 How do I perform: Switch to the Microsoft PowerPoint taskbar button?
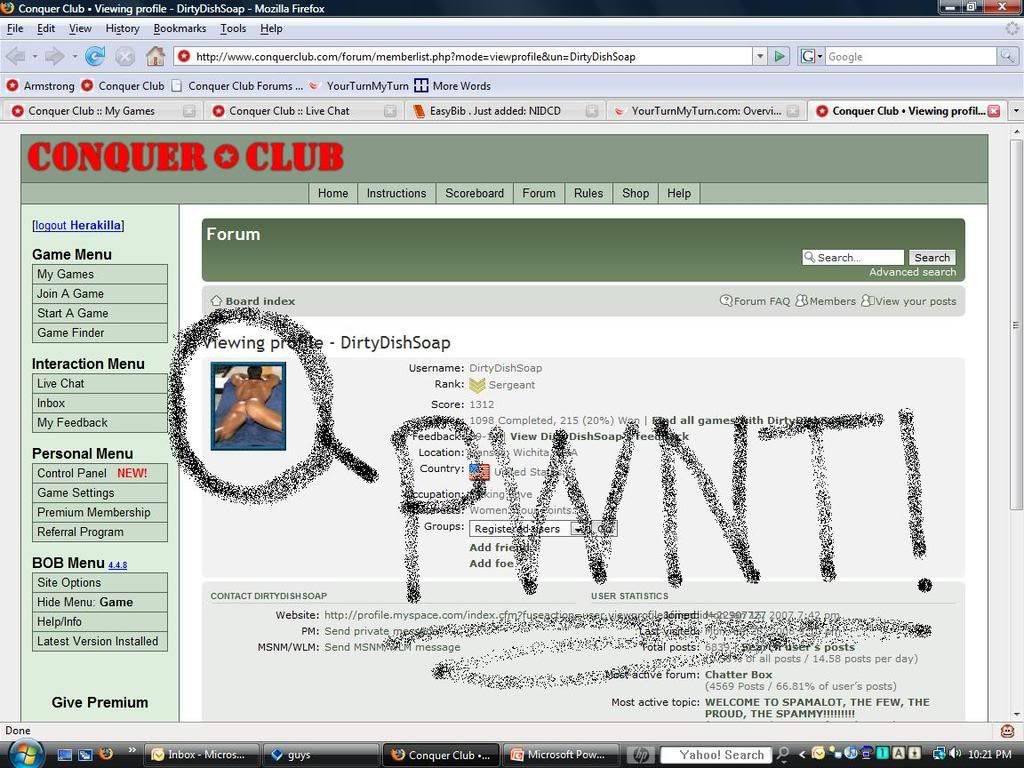560,755
